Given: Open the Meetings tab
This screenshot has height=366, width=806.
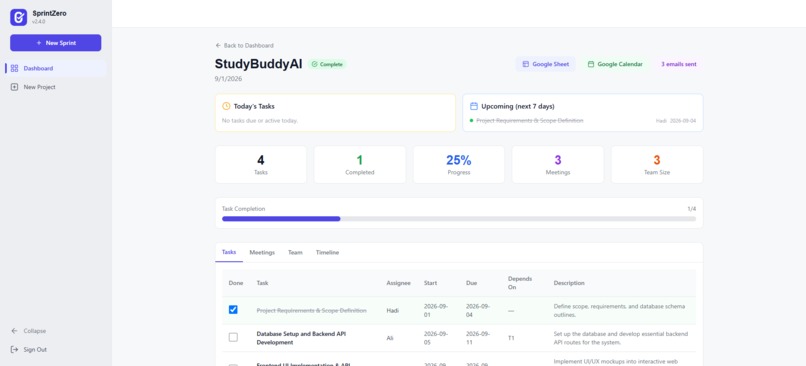Looking at the screenshot, I should click(262, 252).
